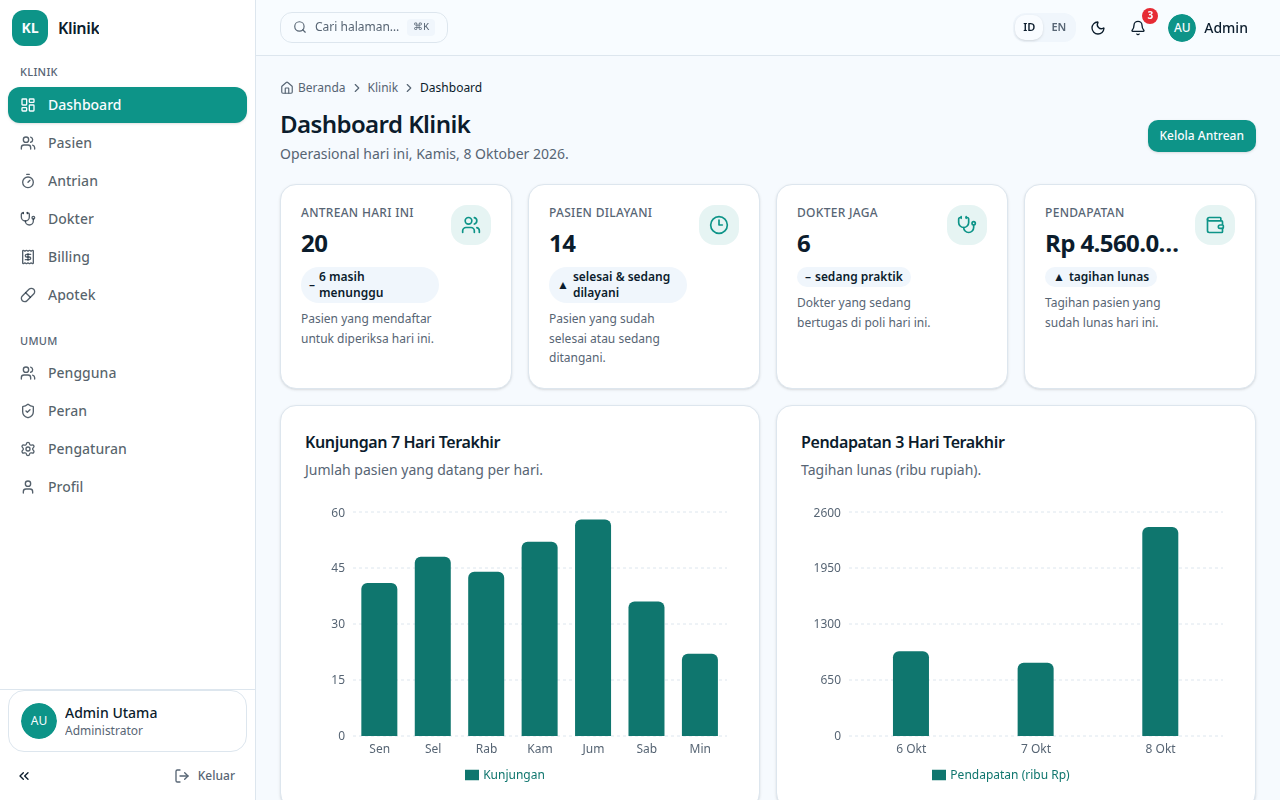1280x800 pixels.
Task: Click the clock icon in the Pasien Dilayani card
Action: [x=719, y=225]
